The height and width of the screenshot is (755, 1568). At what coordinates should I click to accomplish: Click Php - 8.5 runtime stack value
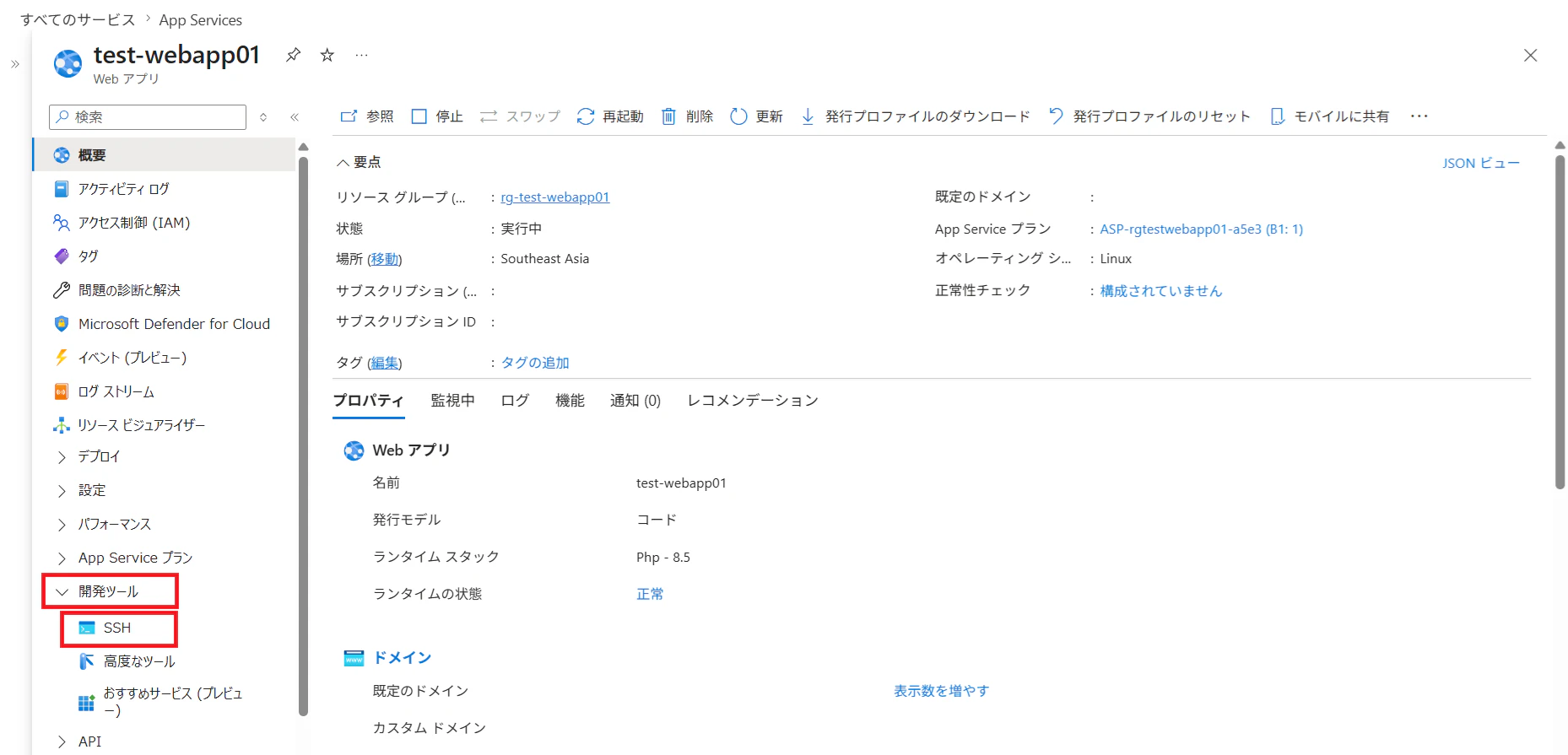pos(662,558)
